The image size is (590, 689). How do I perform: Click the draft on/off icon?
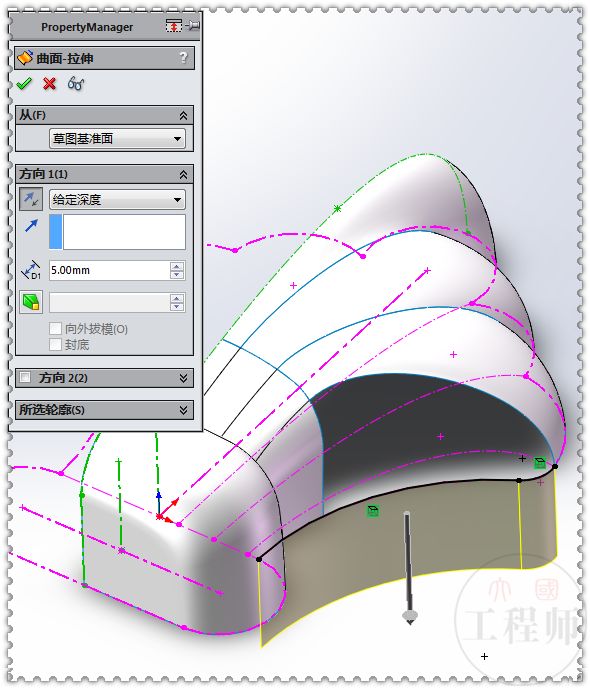click(x=31, y=302)
